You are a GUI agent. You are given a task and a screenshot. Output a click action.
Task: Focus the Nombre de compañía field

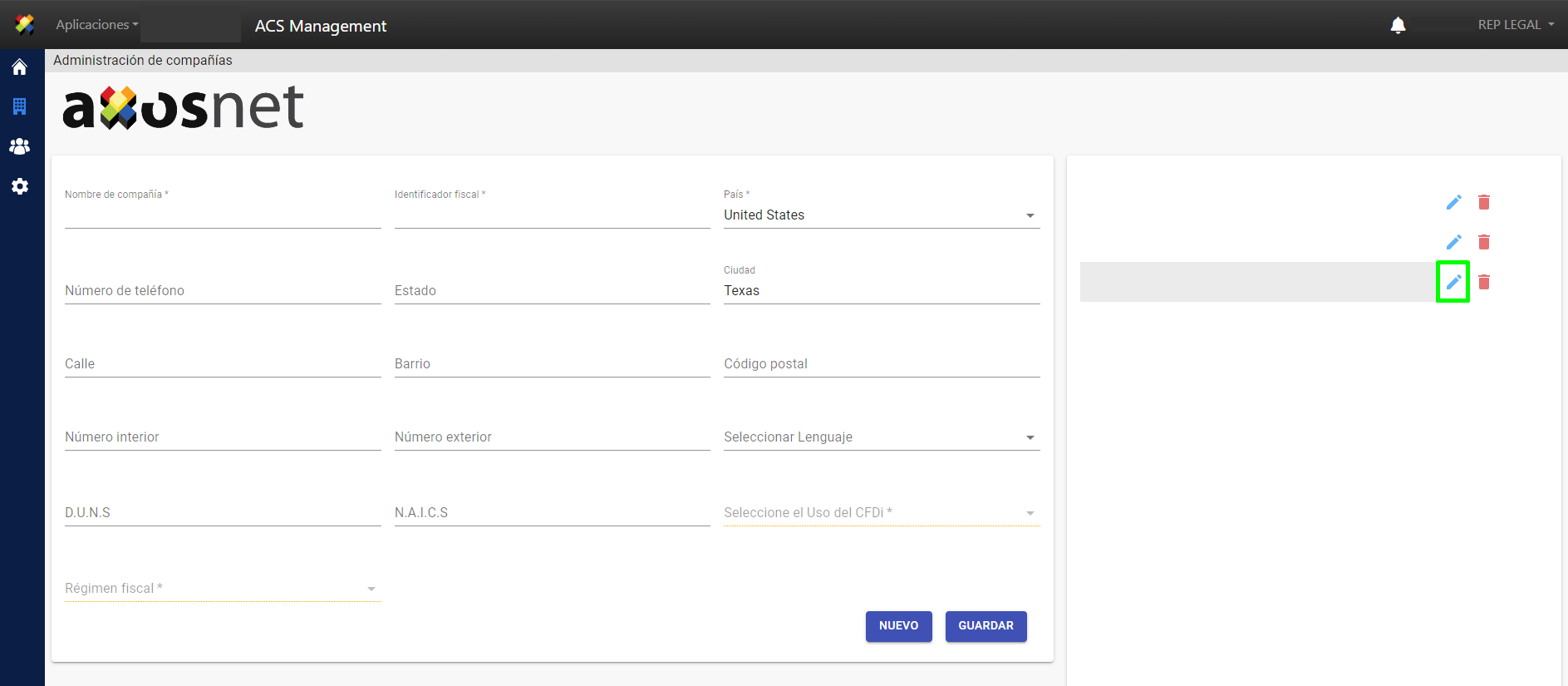pos(222,215)
